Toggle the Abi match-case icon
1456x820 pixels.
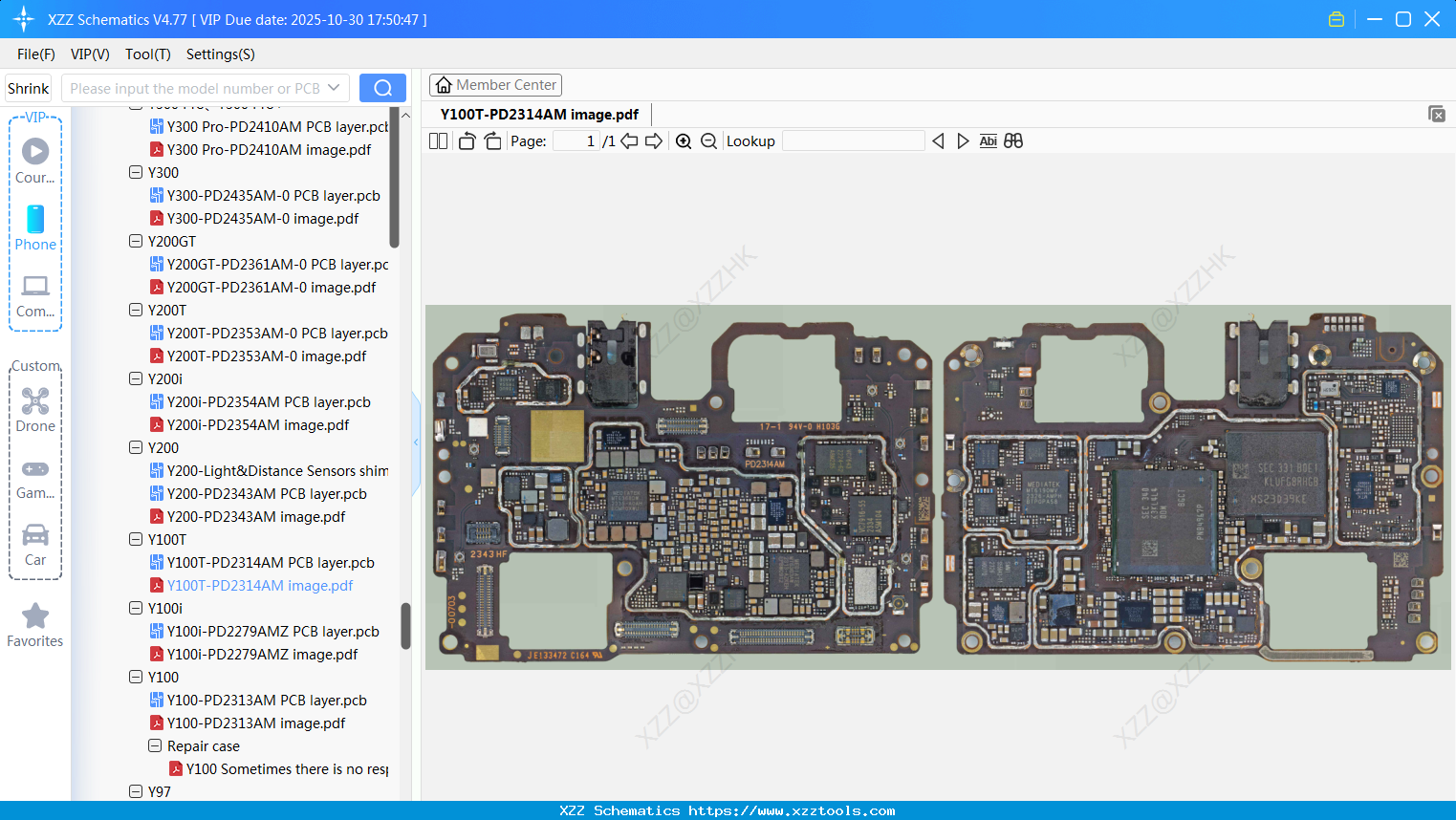(989, 141)
